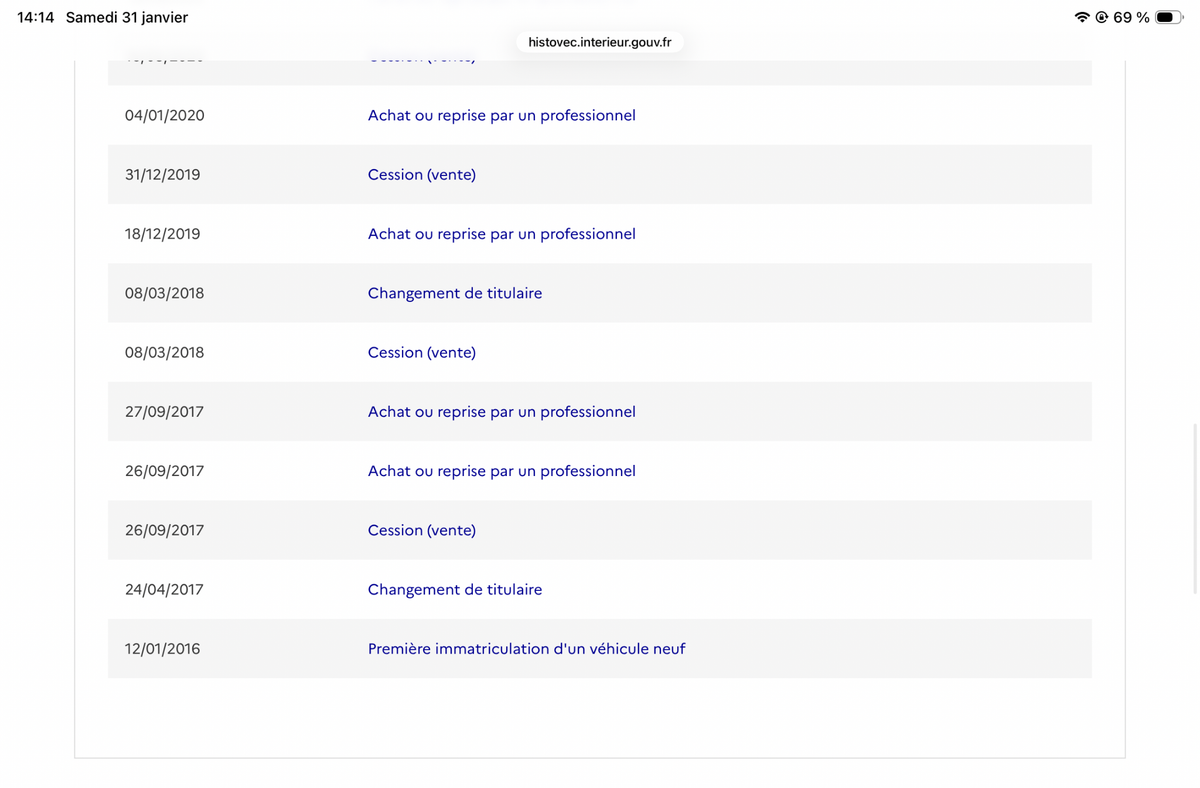Tap the 69 % battery percentage
1200x788 pixels.
pos(1131,18)
